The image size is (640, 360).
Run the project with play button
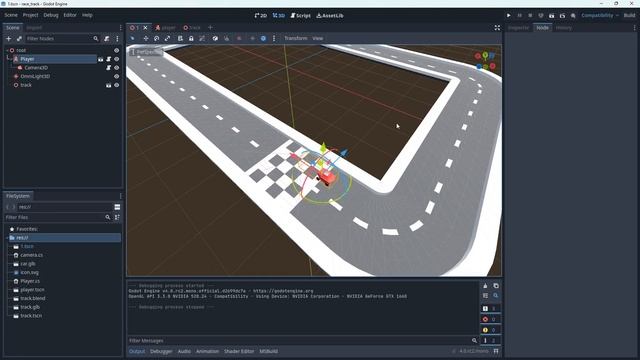(x=509, y=16)
